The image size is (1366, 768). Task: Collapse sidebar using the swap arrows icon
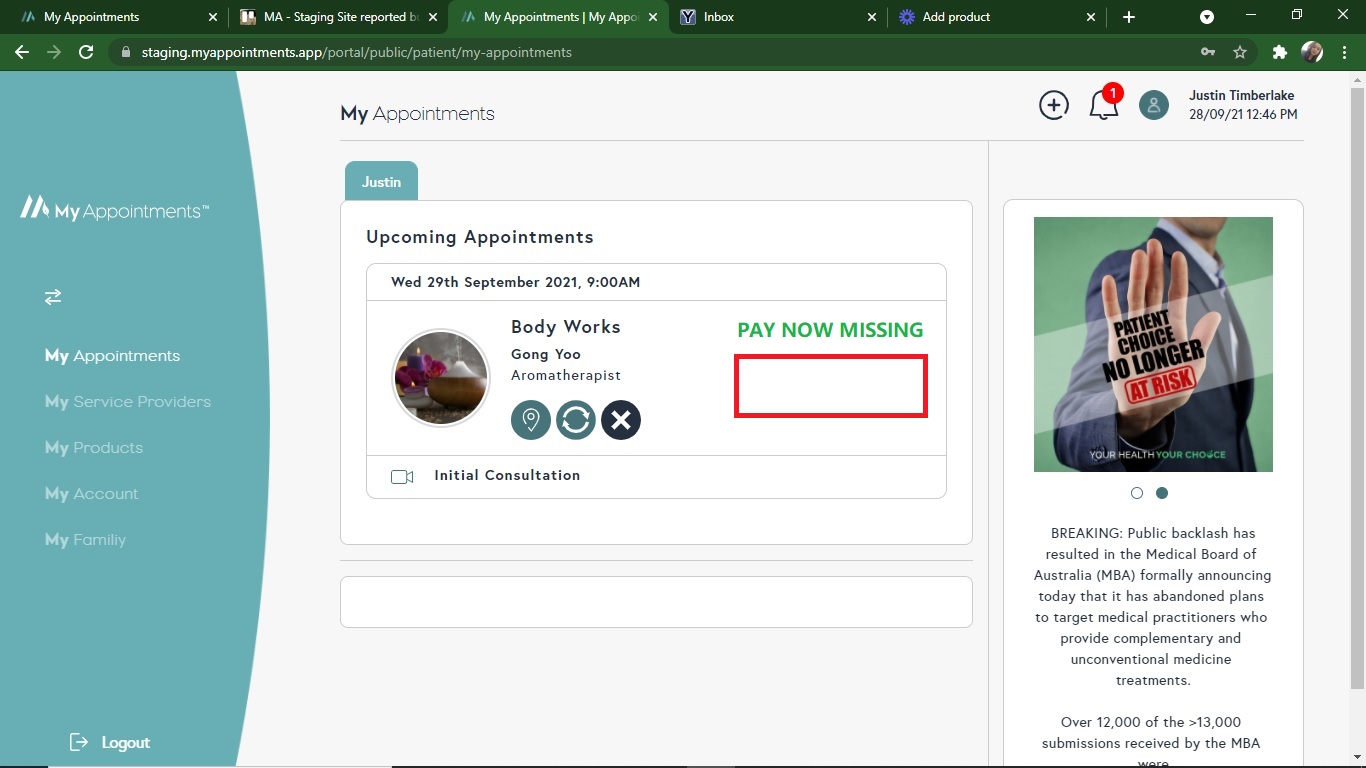[53, 297]
